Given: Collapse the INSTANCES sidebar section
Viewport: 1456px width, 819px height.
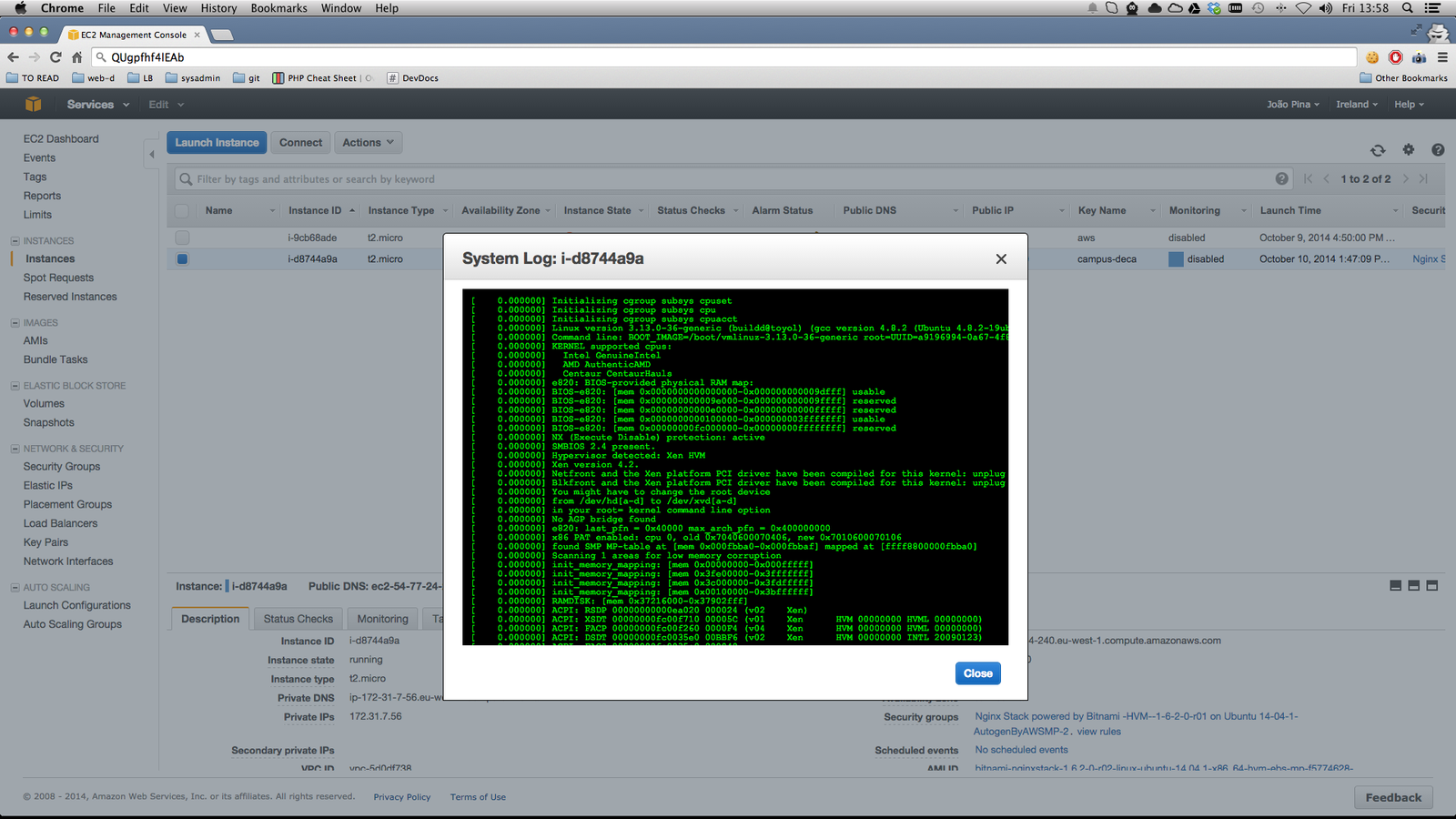Looking at the screenshot, I should [x=15, y=241].
